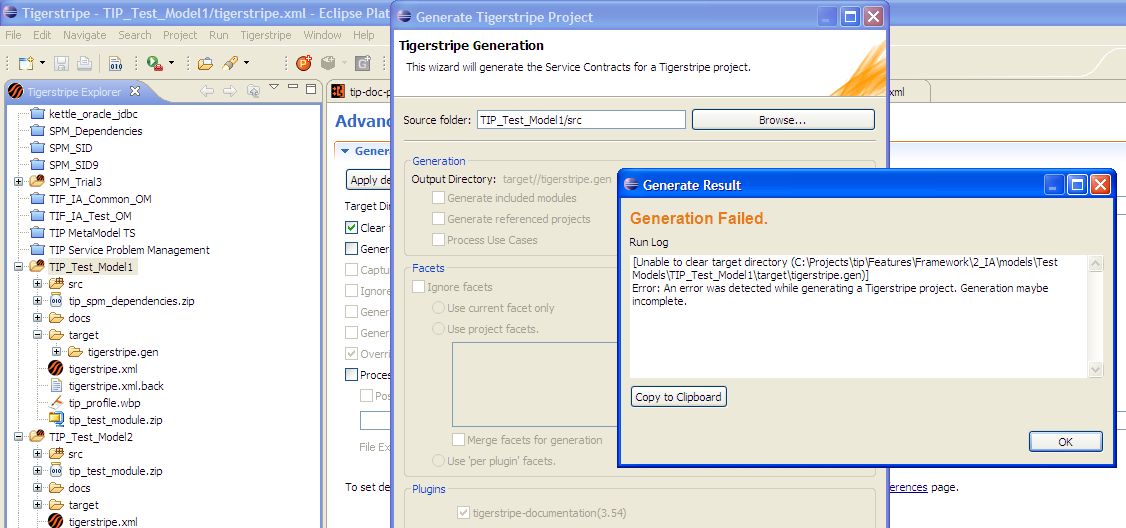Expand the tigerstripe.gen folder node
Viewport: 1126px width, 528px height.
point(57,352)
